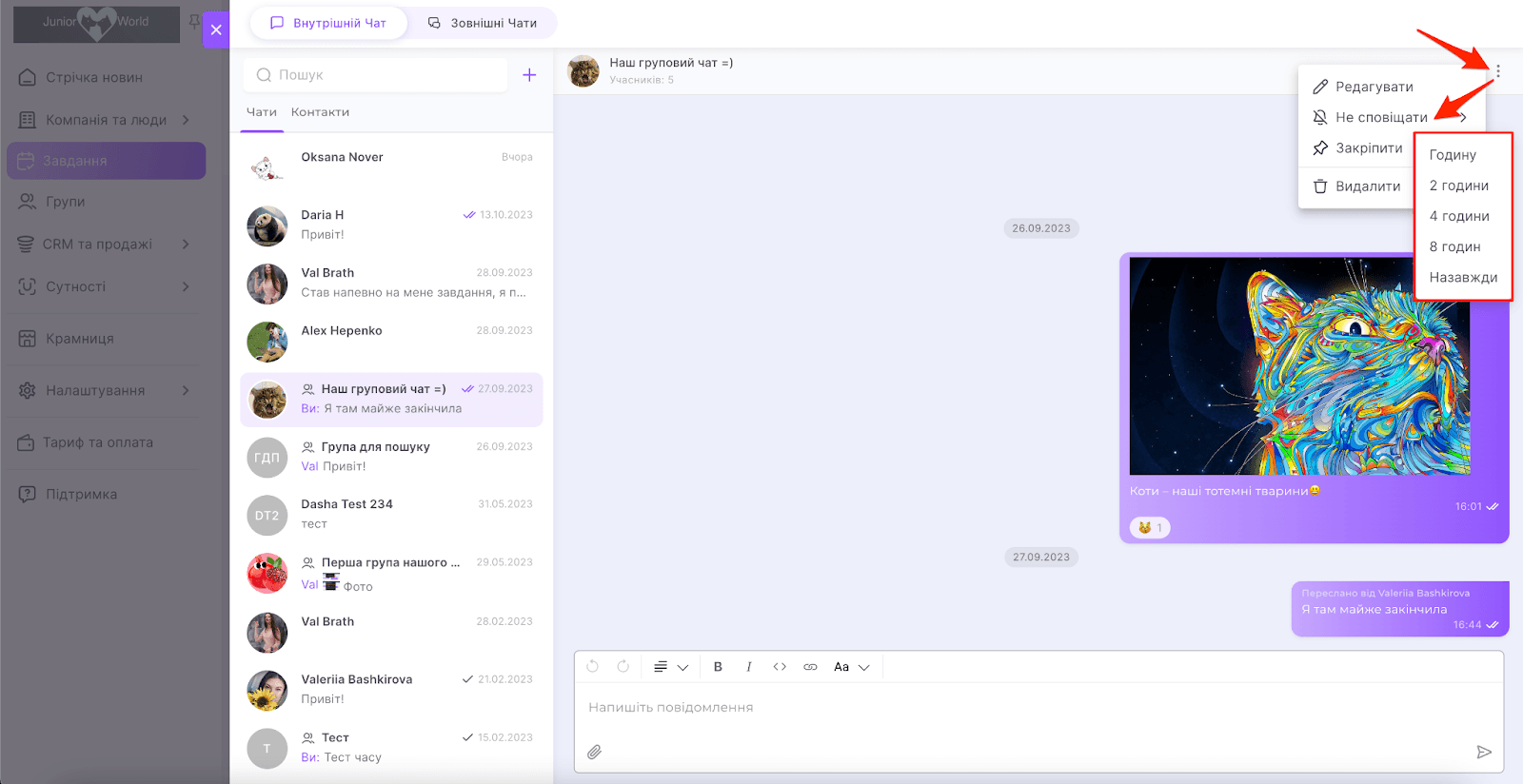Click the DT2 avatar
The width and height of the screenshot is (1523, 784).
(267, 516)
